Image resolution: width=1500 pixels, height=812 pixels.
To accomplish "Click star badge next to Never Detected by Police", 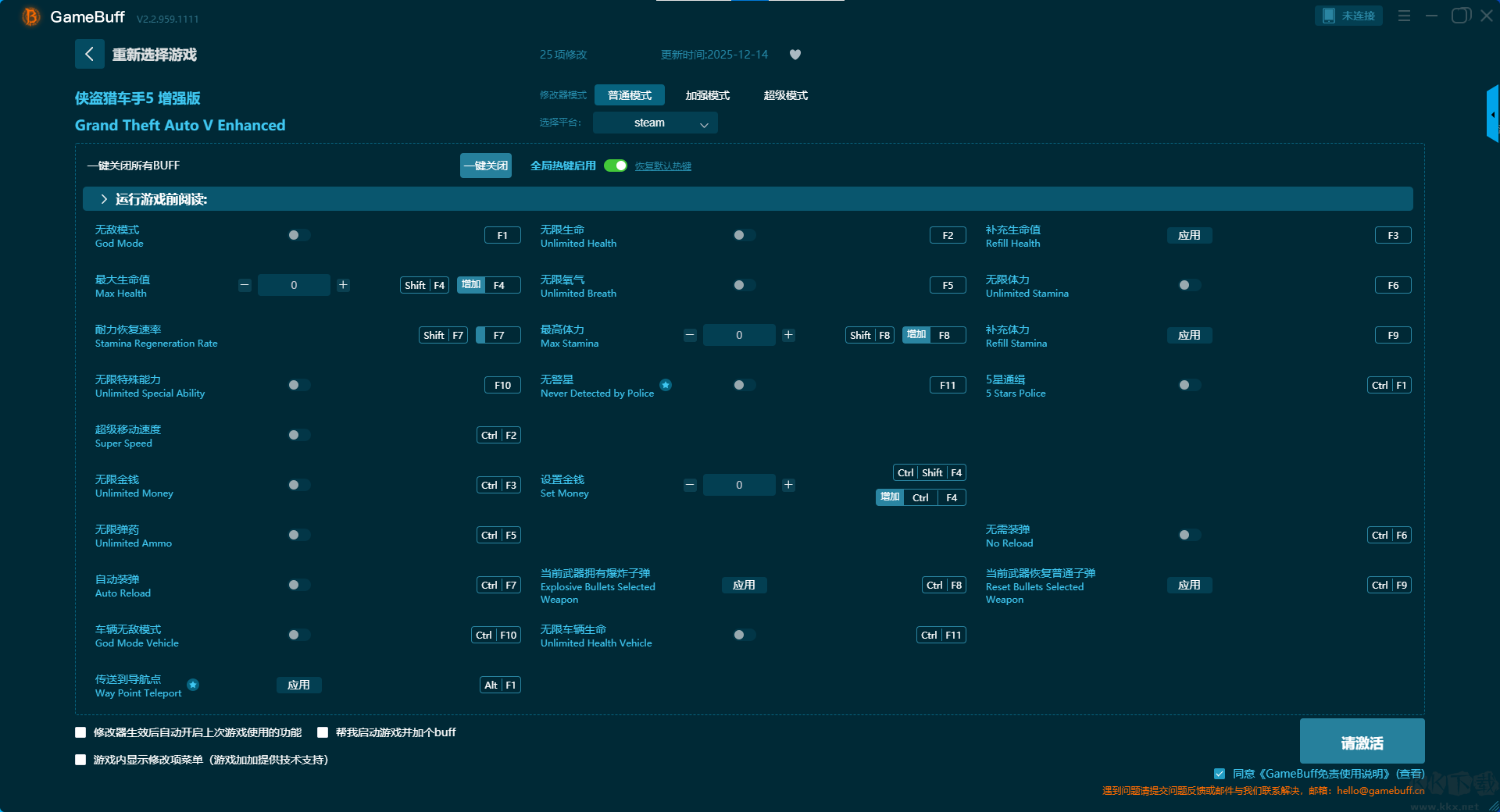I will [x=666, y=385].
